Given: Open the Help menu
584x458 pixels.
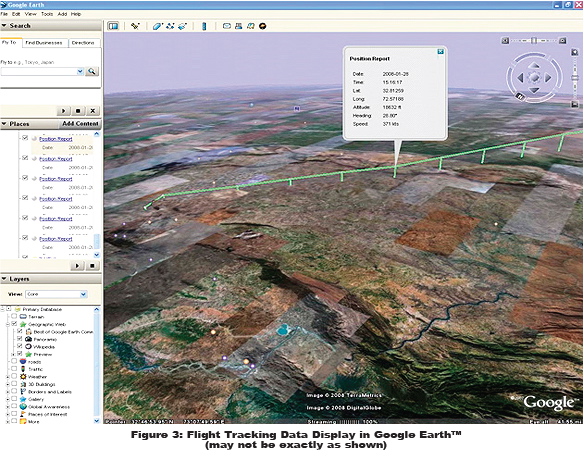Looking at the screenshot, I should coord(76,14).
